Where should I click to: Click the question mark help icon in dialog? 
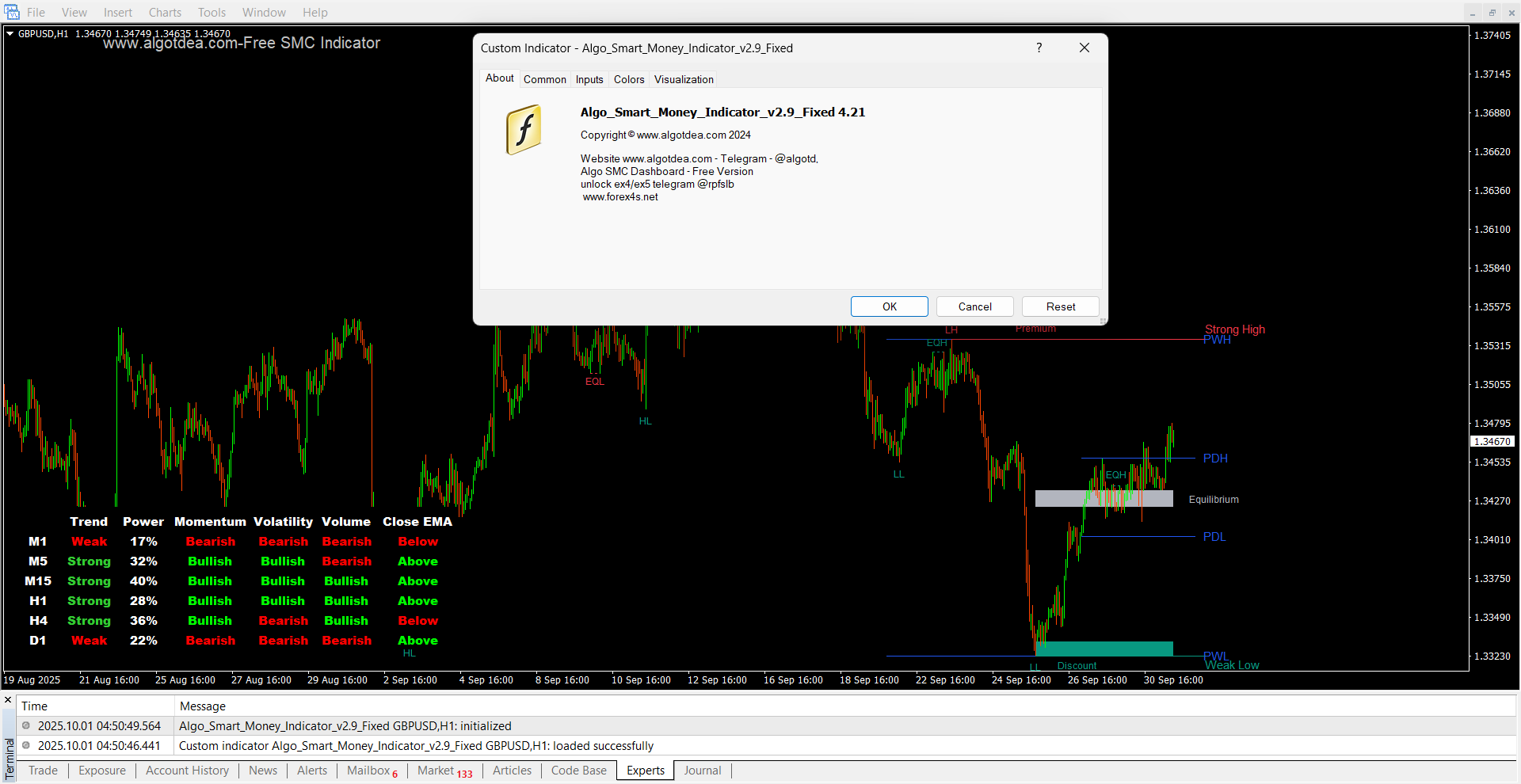pyautogui.click(x=1039, y=48)
